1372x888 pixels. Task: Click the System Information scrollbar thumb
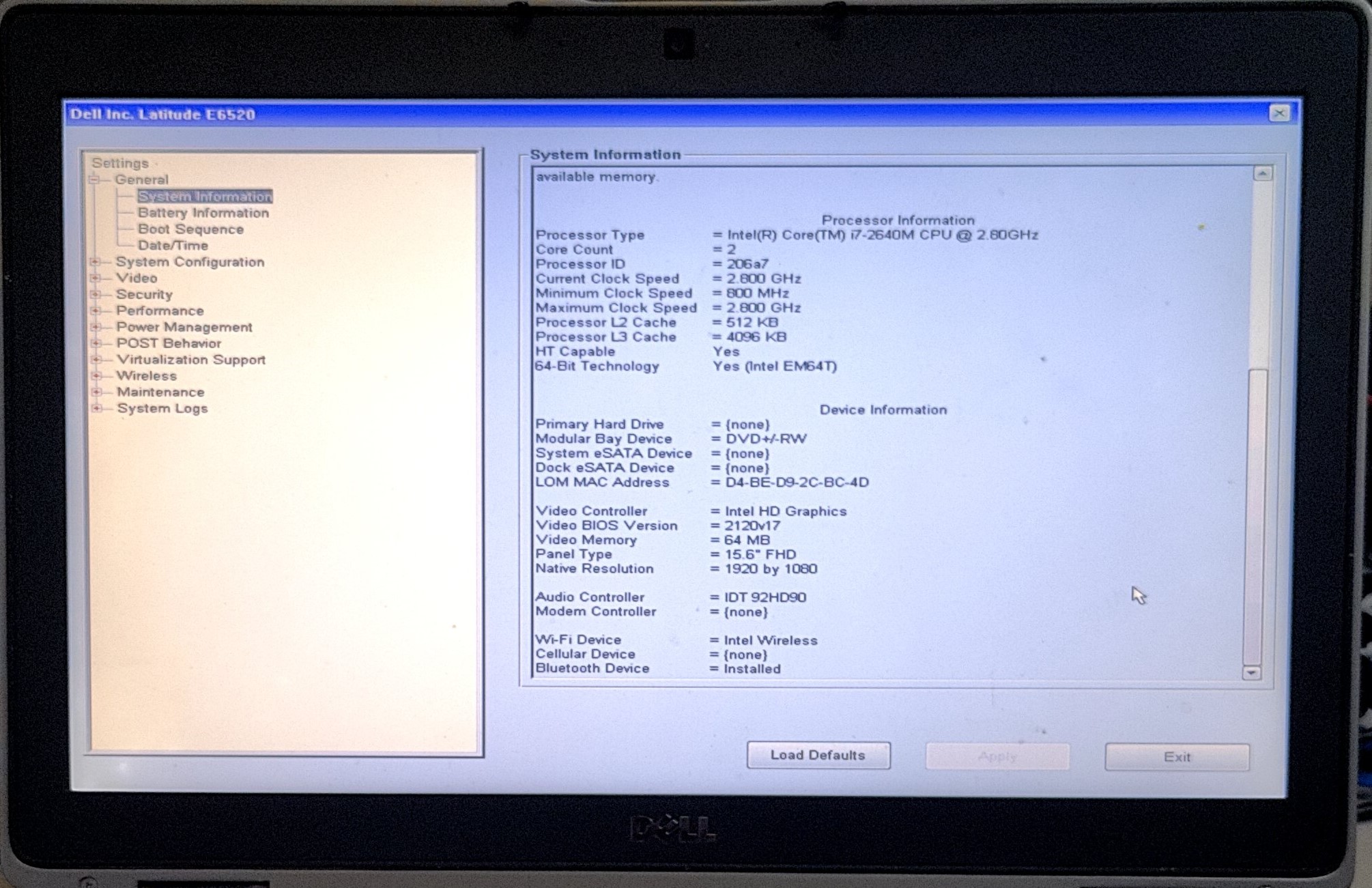click(1255, 515)
